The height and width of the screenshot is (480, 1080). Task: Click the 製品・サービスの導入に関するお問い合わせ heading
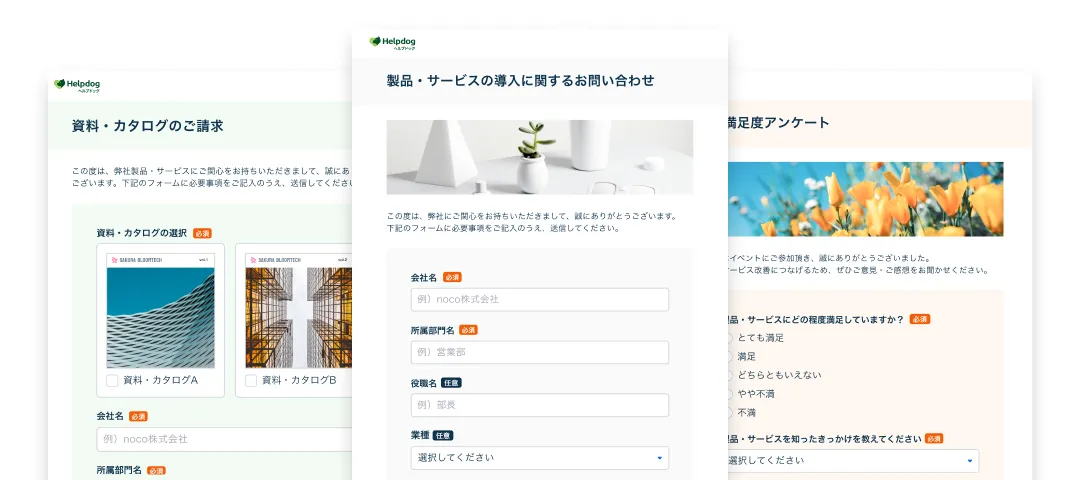pos(521,81)
